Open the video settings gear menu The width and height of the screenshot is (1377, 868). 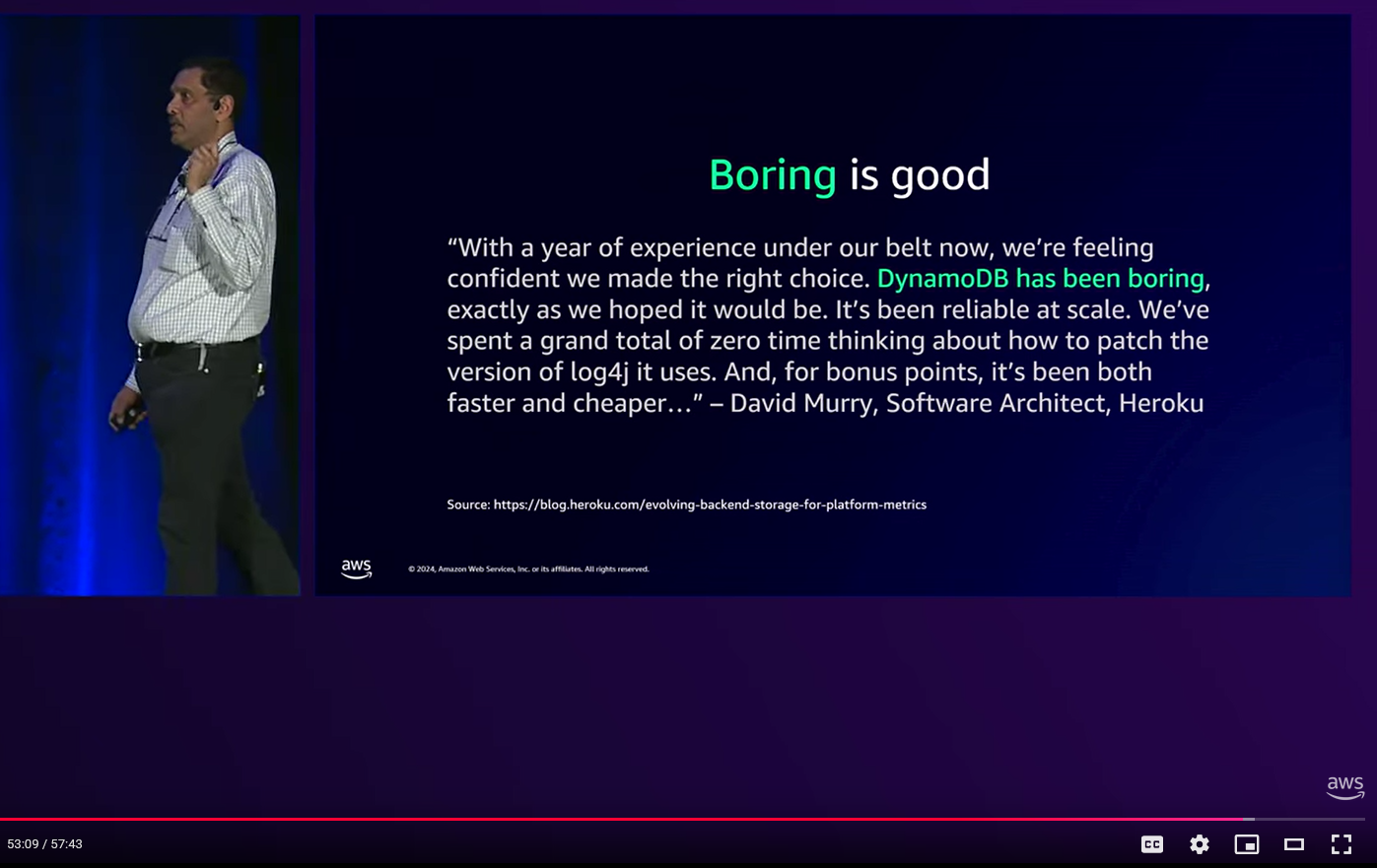click(x=1199, y=844)
